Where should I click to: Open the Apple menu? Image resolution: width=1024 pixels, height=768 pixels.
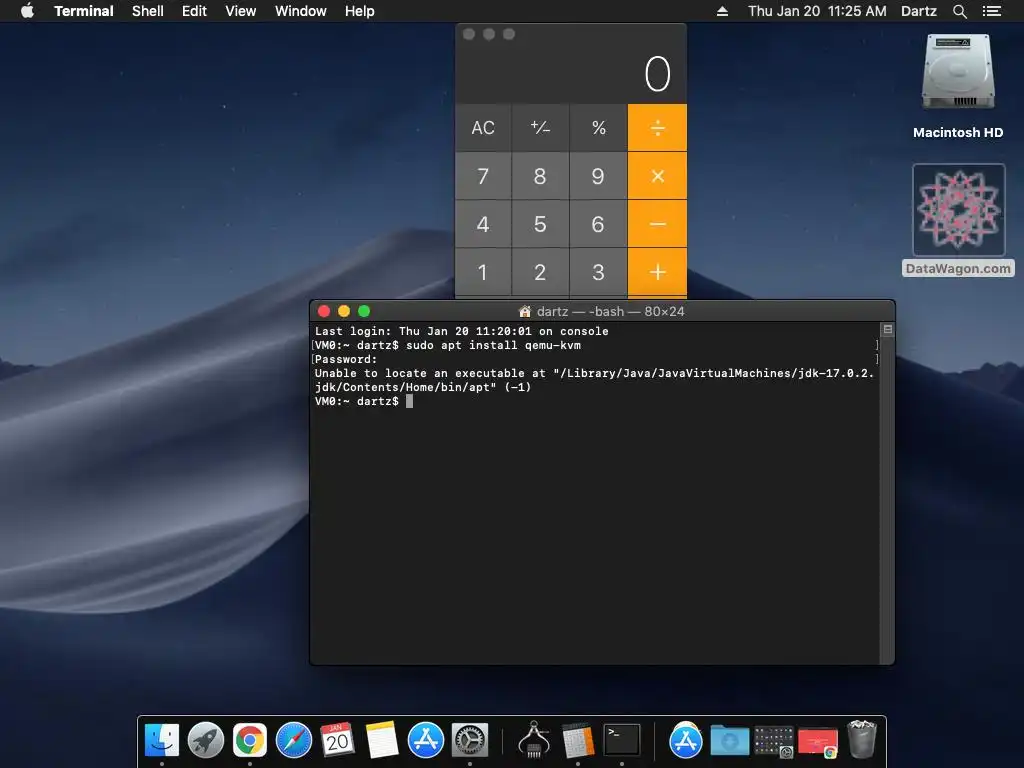coord(27,11)
